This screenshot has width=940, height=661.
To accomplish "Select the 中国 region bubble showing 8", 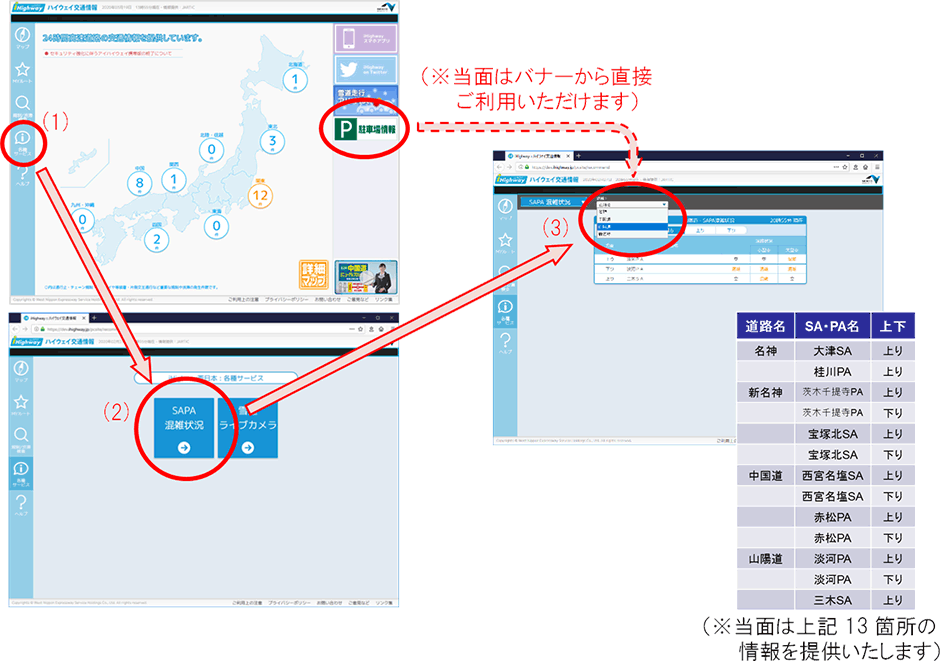I will click(139, 183).
